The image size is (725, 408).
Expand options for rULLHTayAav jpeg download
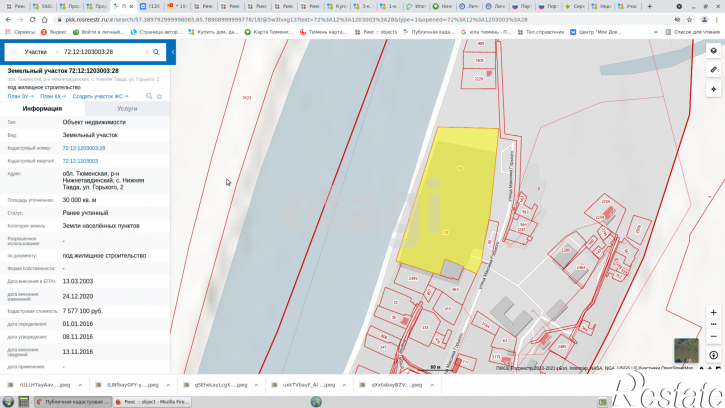[x=80, y=385]
